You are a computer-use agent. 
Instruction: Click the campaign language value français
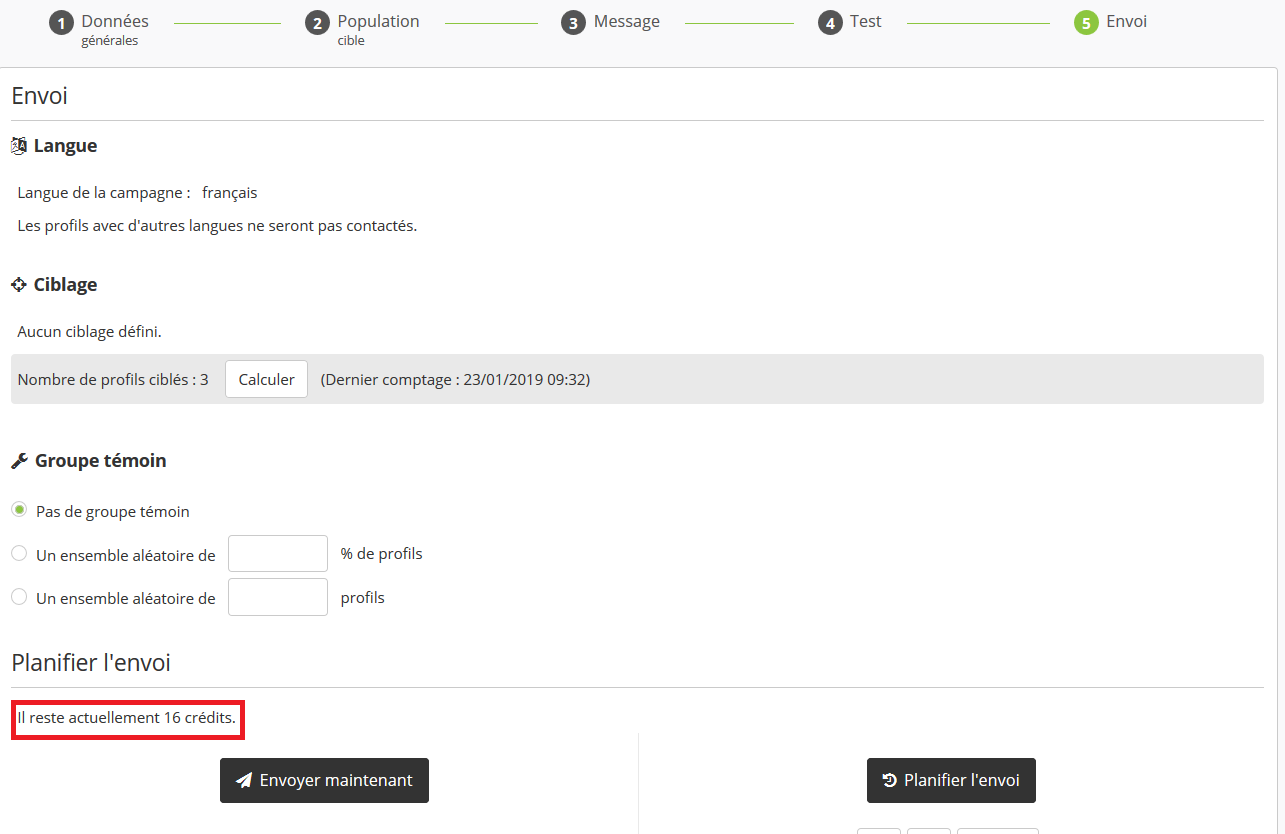pos(229,193)
